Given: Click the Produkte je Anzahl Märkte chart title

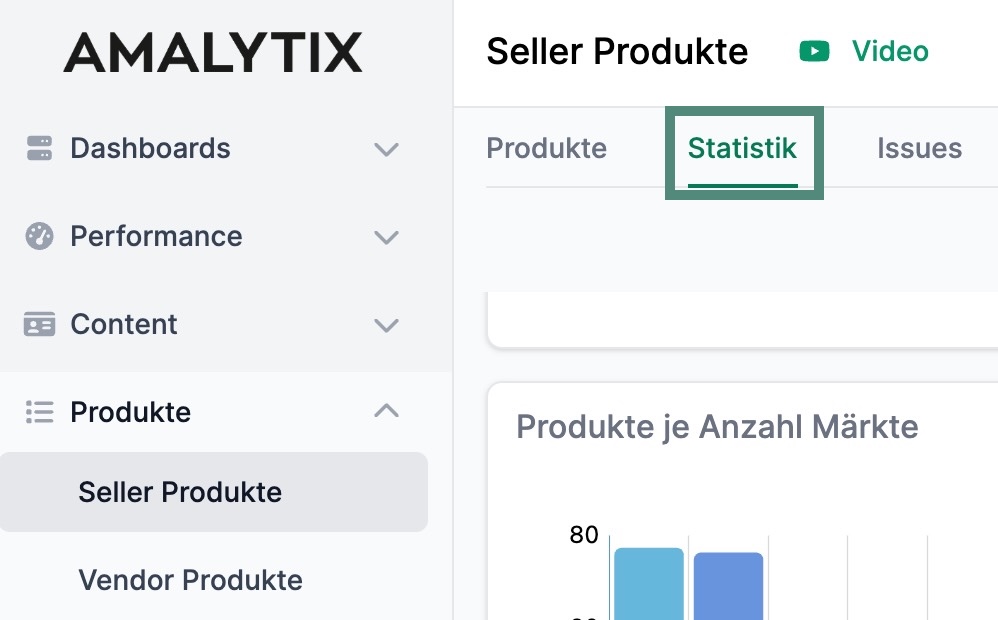Looking at the screenshot, I should [717, 428].
